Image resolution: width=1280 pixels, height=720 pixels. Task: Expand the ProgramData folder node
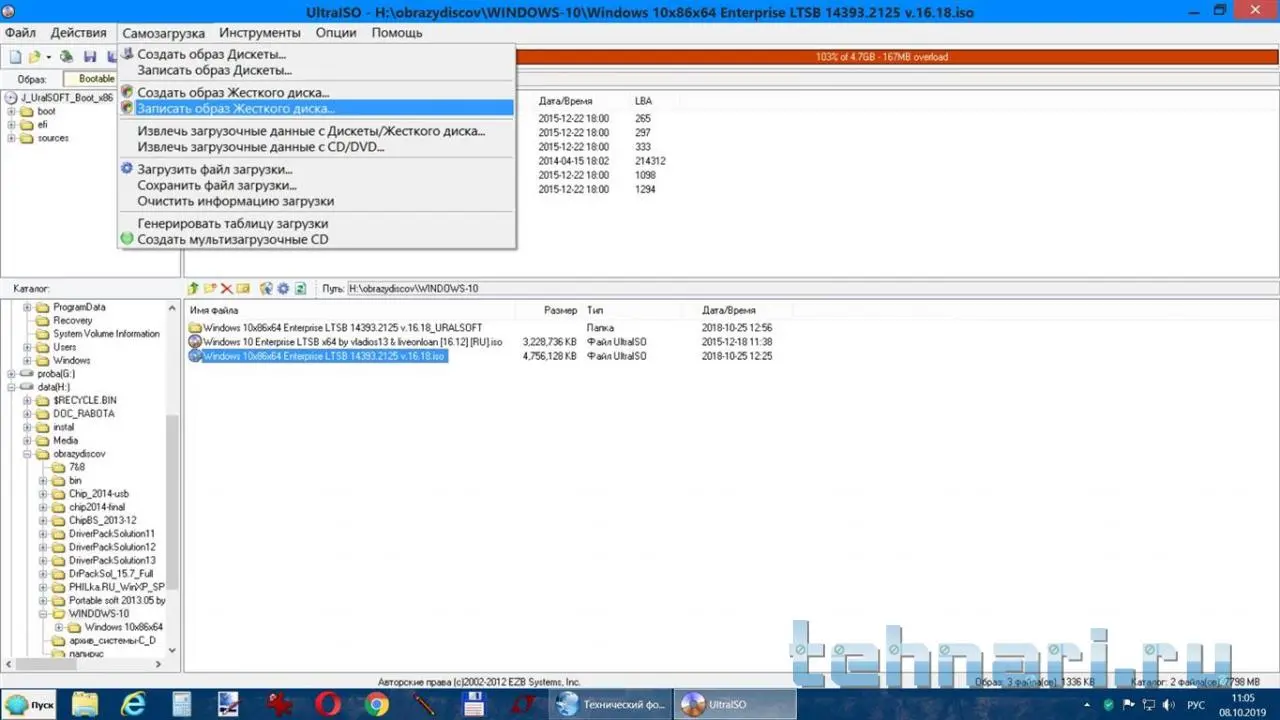28,307
